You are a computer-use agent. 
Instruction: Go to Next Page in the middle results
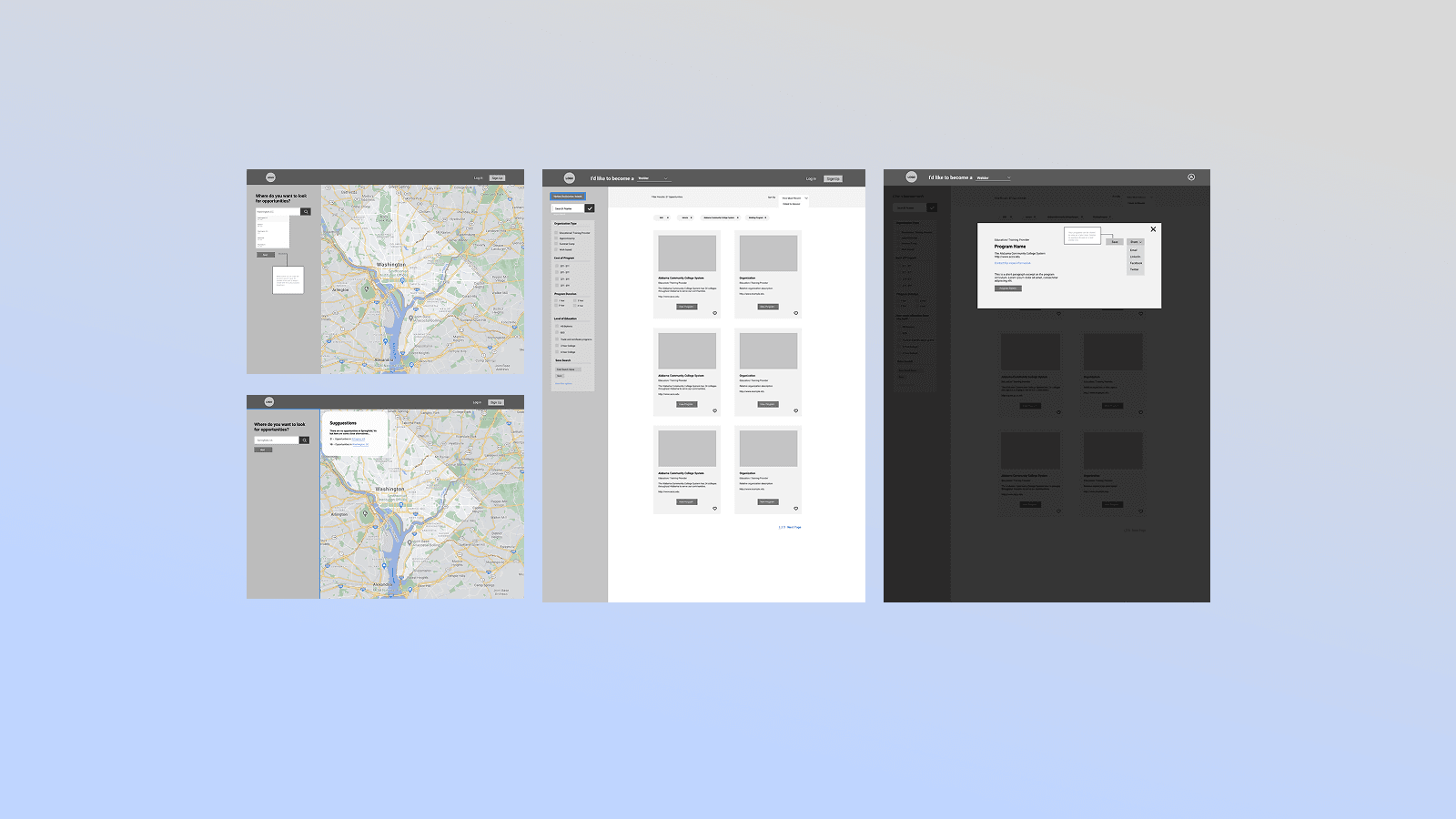(794, 527)
